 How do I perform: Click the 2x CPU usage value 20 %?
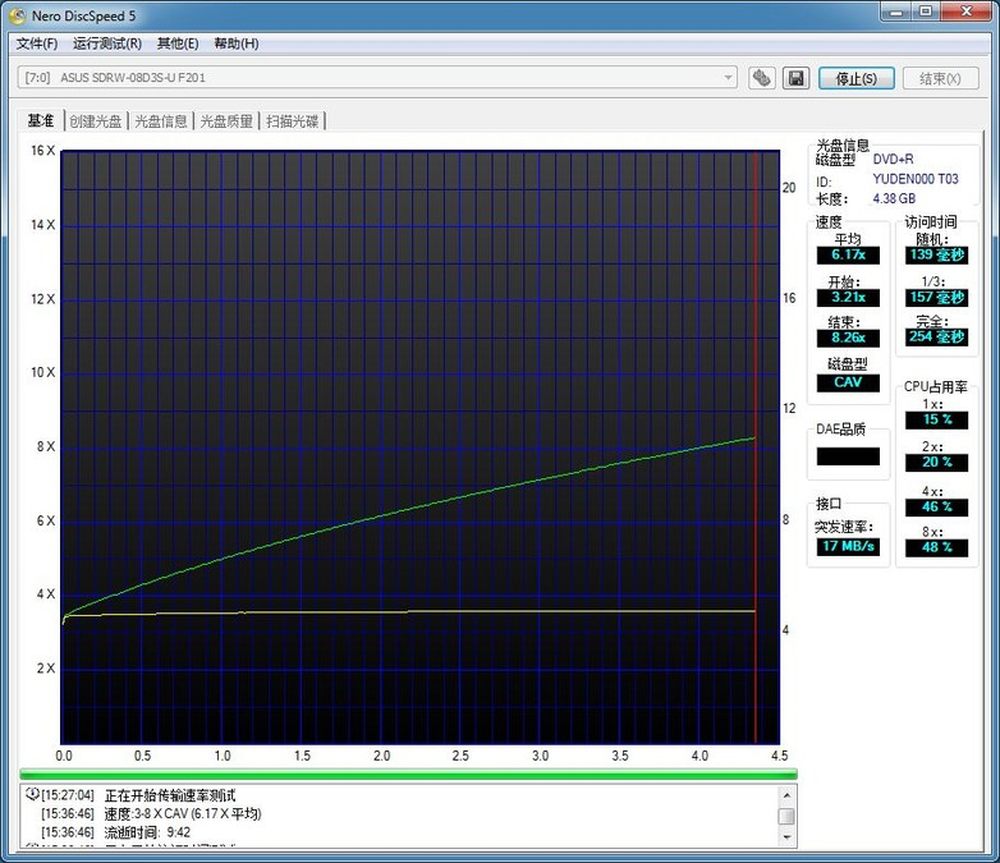pos(937,462)
